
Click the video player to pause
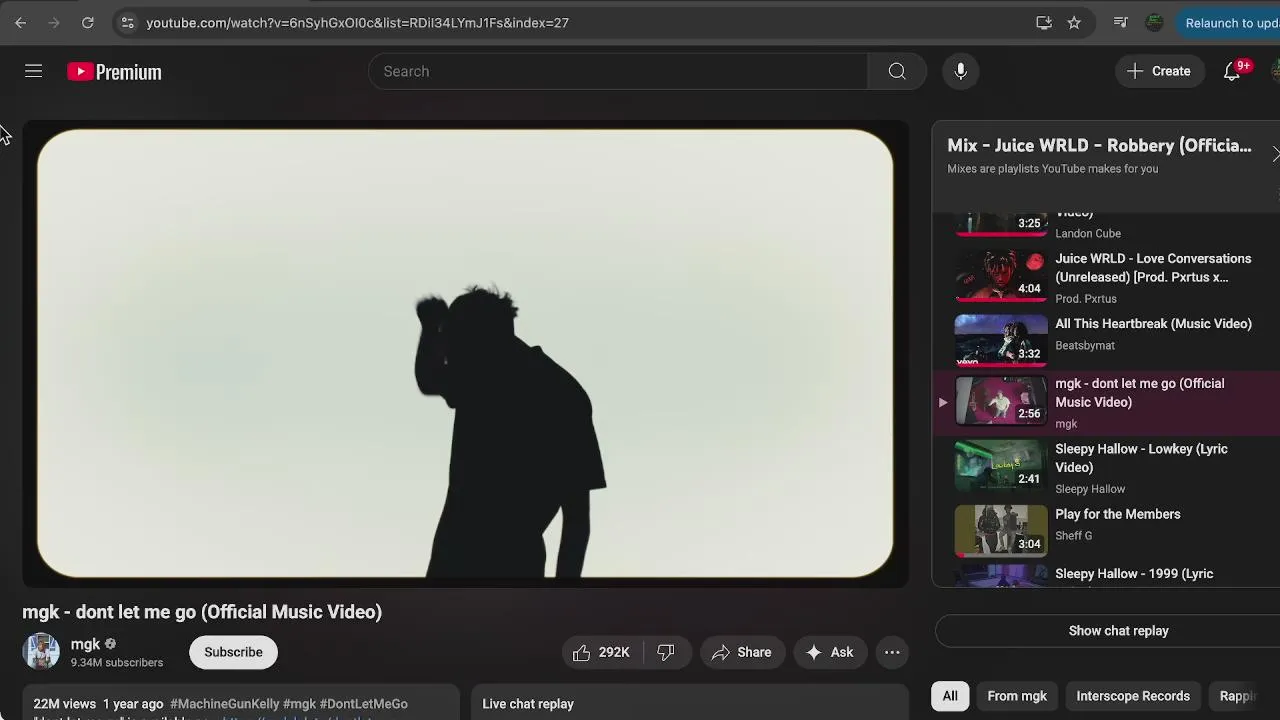(x=465, y=353)
